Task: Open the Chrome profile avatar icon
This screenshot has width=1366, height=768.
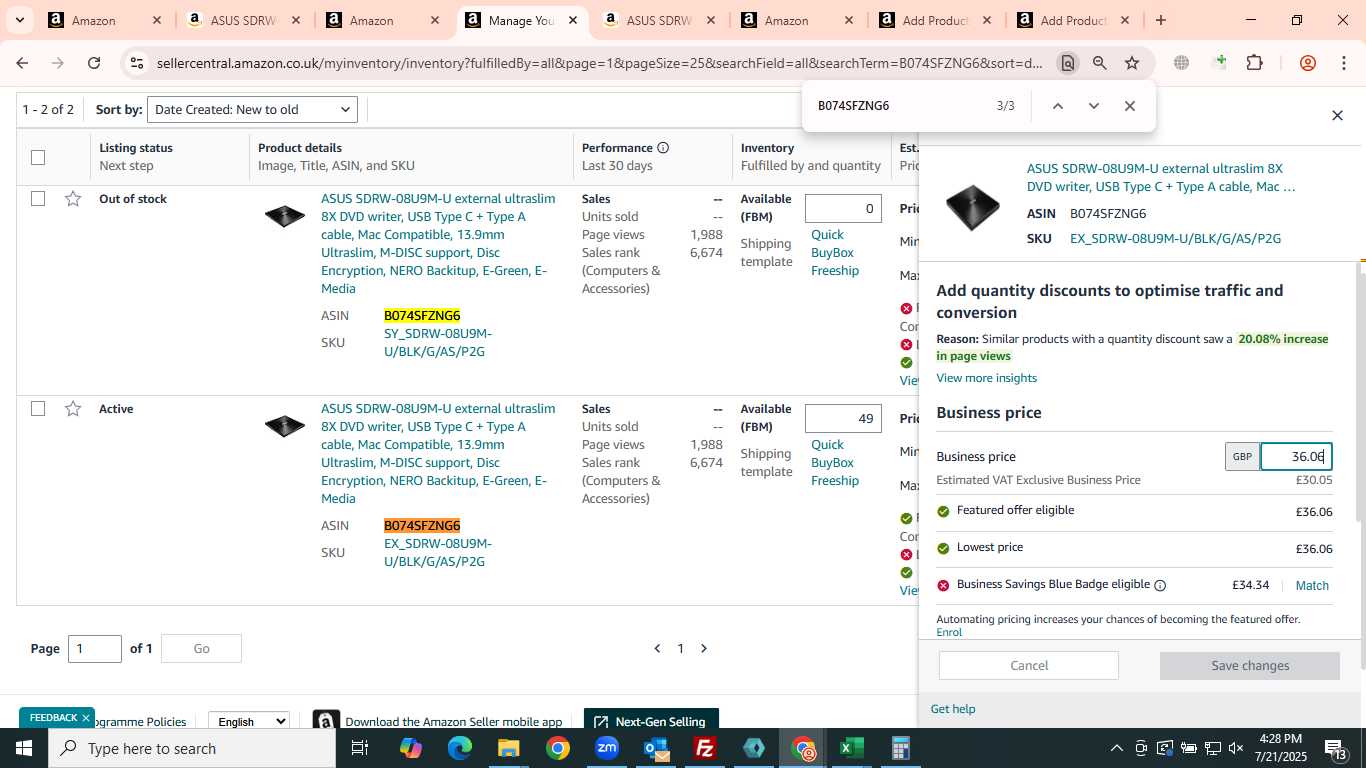Action: pos(1307,63)
